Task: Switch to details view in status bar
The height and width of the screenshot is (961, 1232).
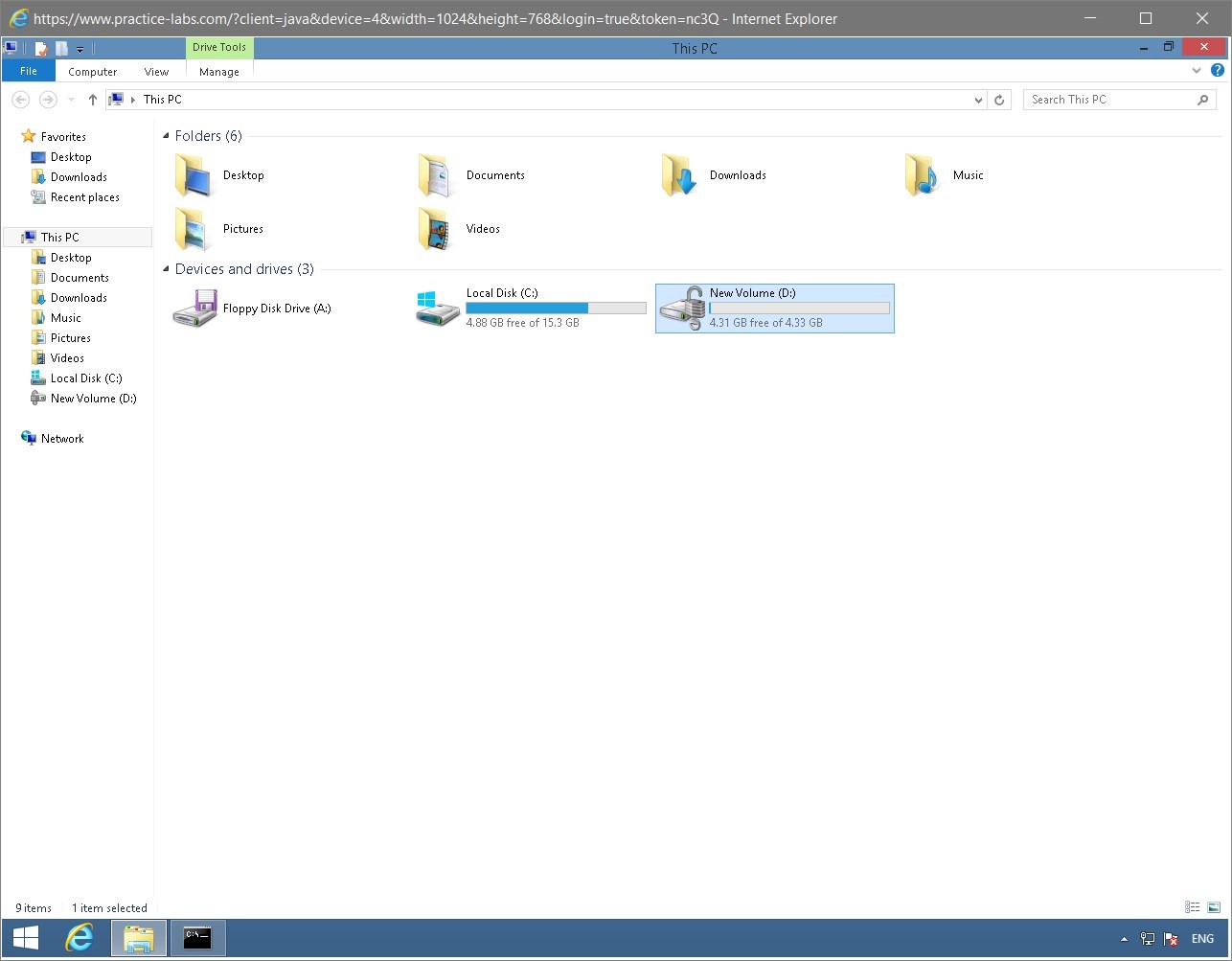Action: 1192,906
